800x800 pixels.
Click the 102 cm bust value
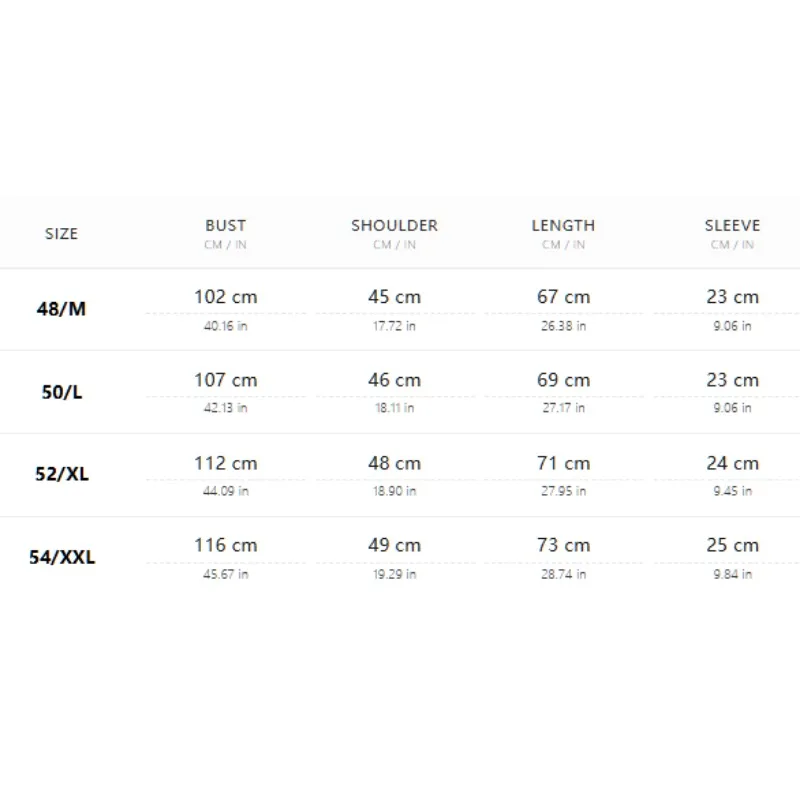226,296
